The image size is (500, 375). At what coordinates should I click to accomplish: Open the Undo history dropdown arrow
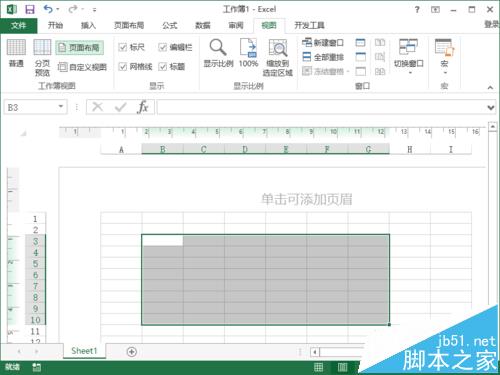pos(58,9)
